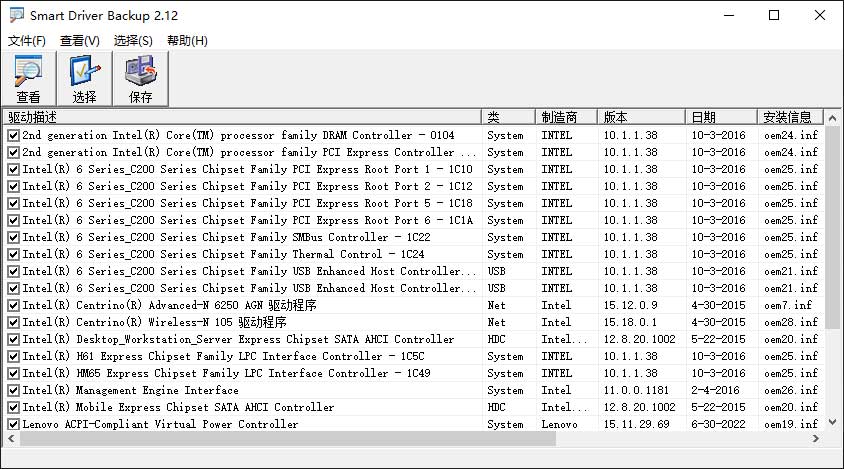The width and height of the screenshot is (844, 469).
Task: Sort by the 驱动描述 column header
Action: [242, 117]
